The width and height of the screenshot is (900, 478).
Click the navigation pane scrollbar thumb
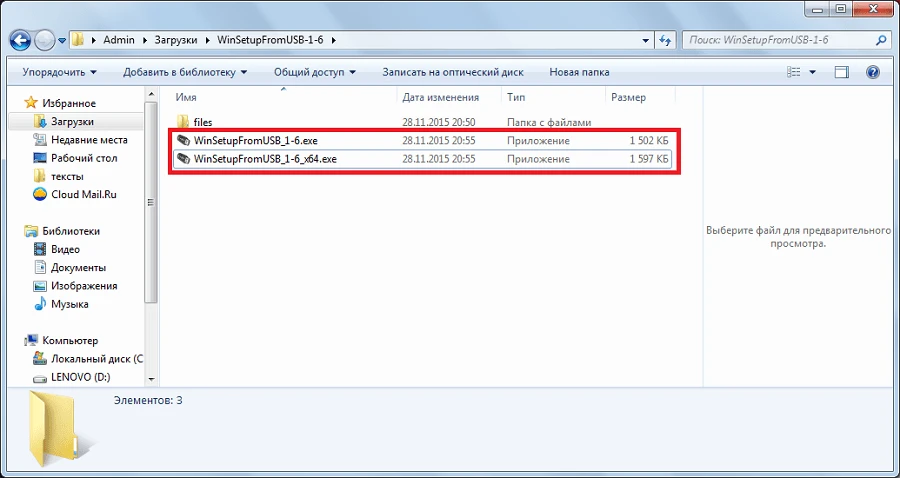click(152, 203)
